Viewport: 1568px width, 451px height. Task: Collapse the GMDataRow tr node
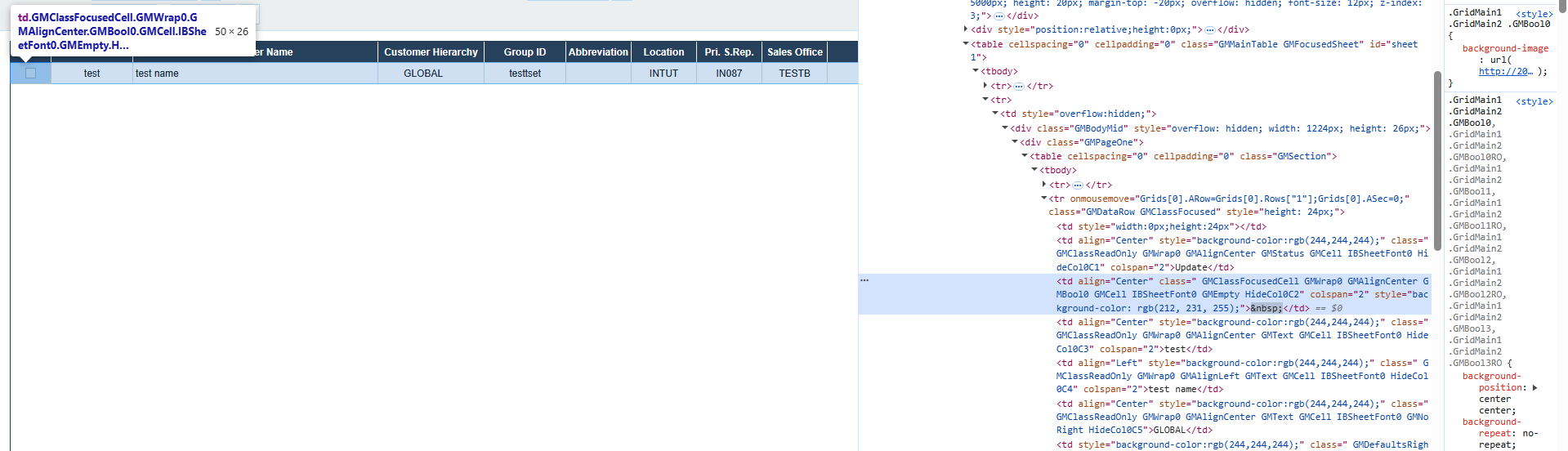tap(1044, 199)
